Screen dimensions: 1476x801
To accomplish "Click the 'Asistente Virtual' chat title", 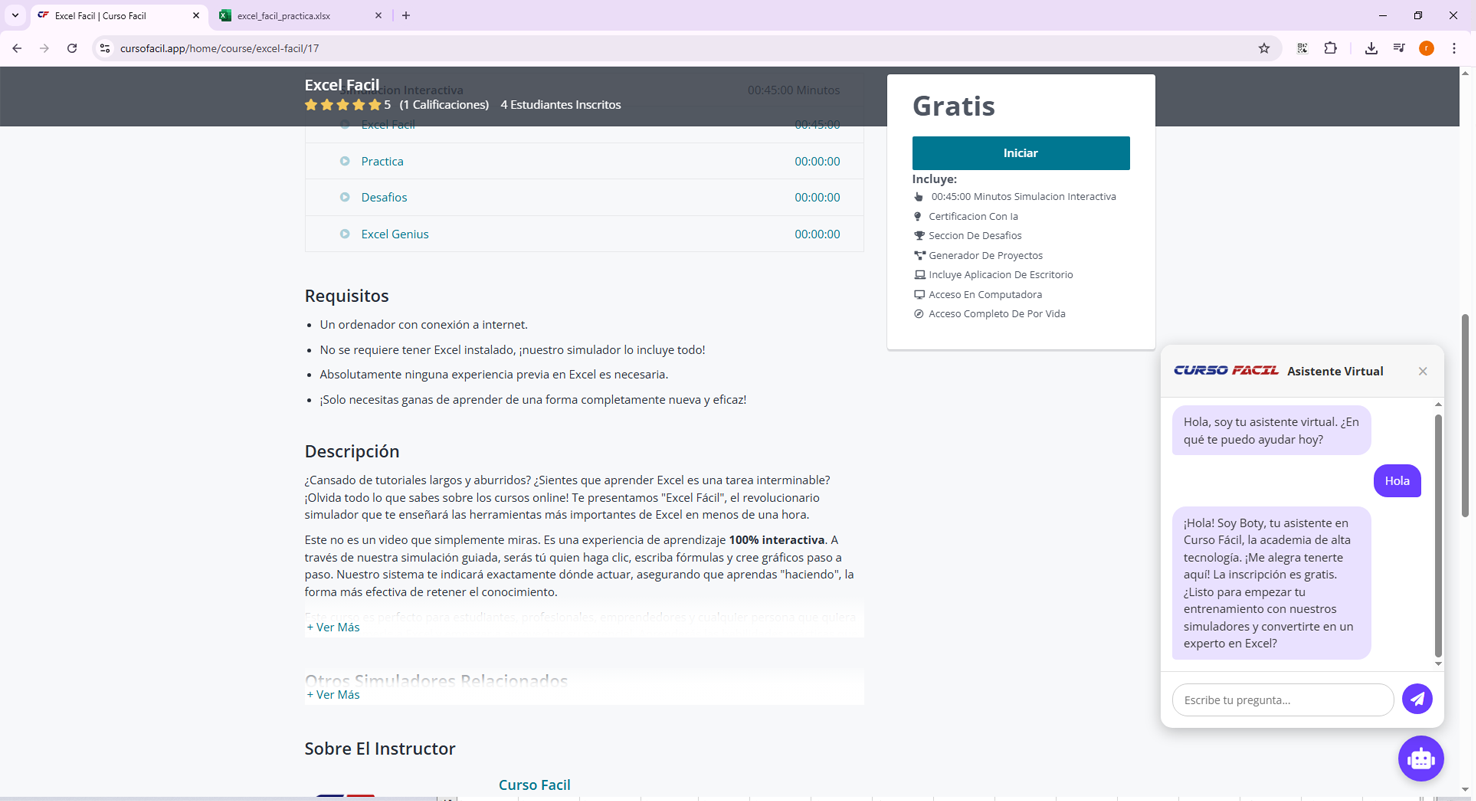I will [1335, 371].
